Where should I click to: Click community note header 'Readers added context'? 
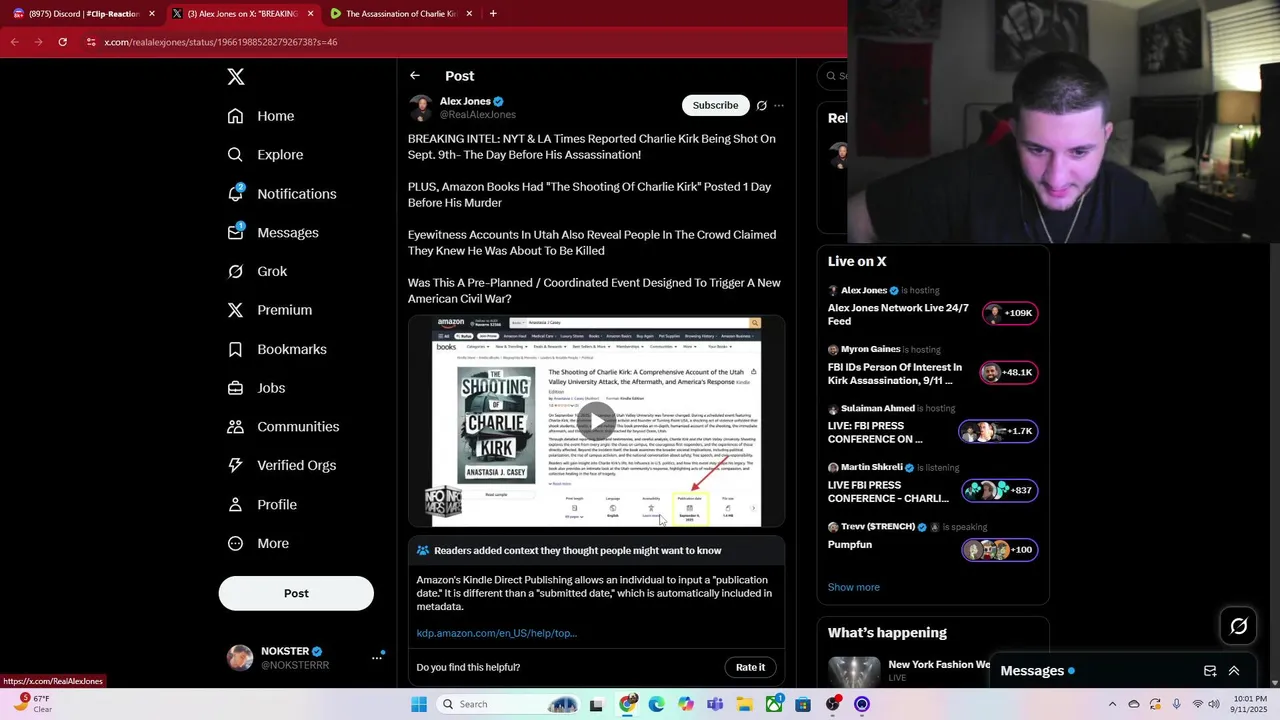577,551
